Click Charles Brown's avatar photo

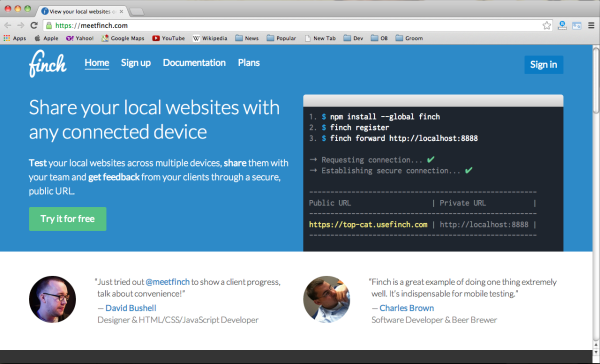pos(326,299)
